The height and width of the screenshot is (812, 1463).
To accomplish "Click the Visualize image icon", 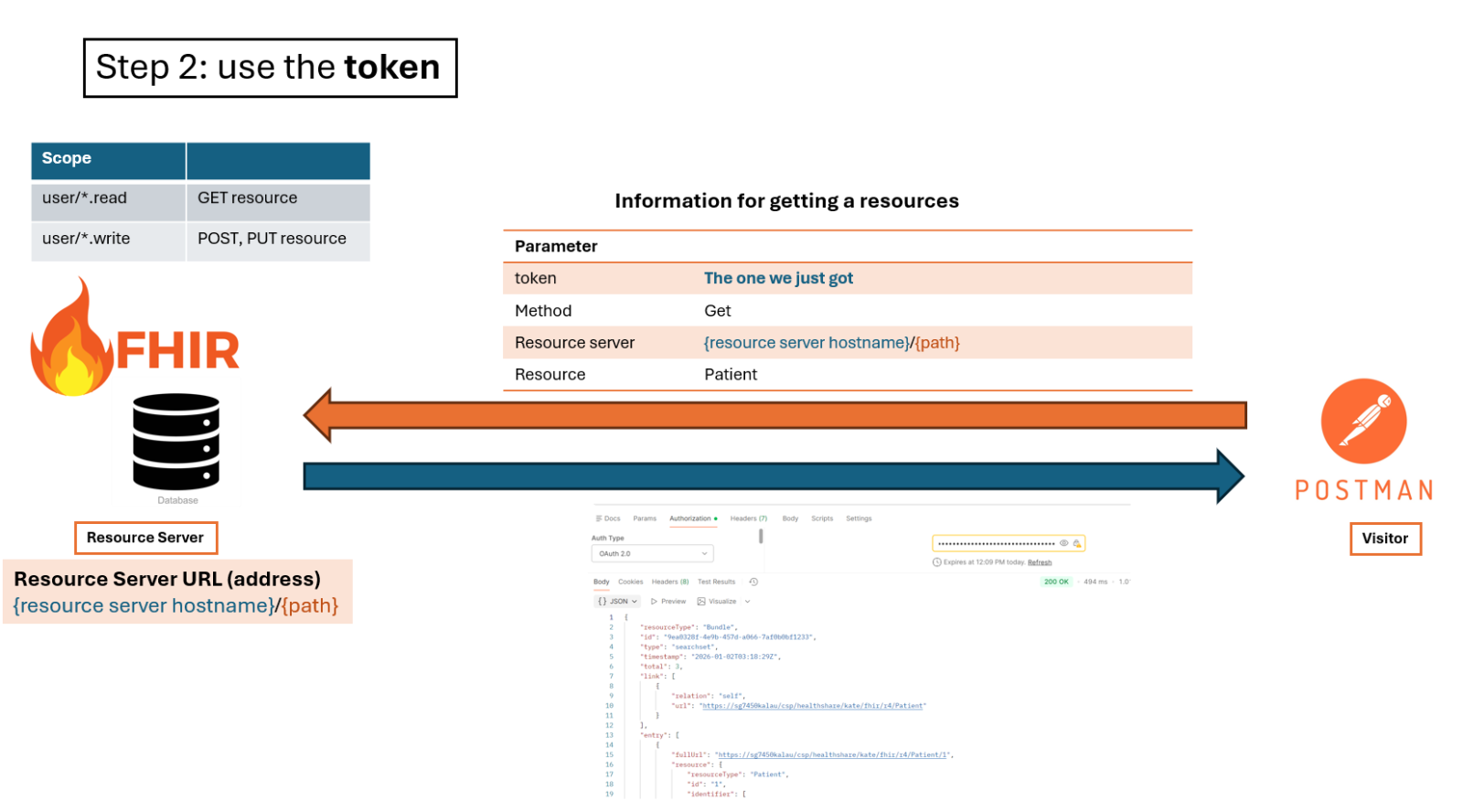I will (x=701, y=602).
